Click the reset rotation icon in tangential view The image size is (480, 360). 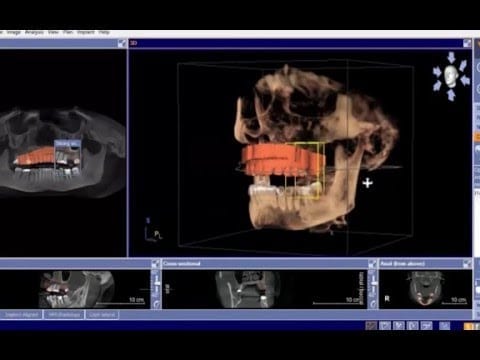pyautogui.click(x=156, y=304)
